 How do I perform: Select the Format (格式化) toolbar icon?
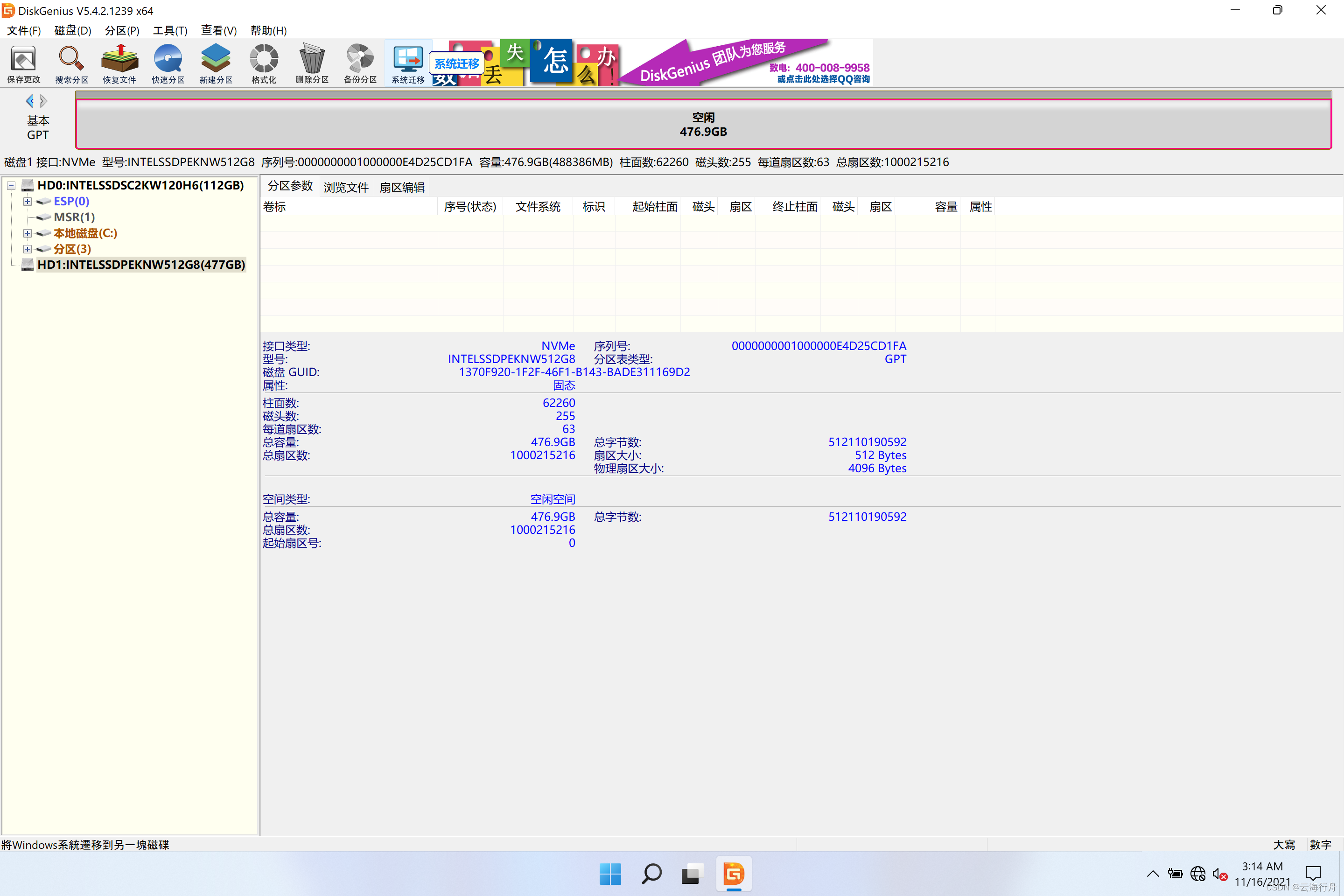click(x=264, y=64)
